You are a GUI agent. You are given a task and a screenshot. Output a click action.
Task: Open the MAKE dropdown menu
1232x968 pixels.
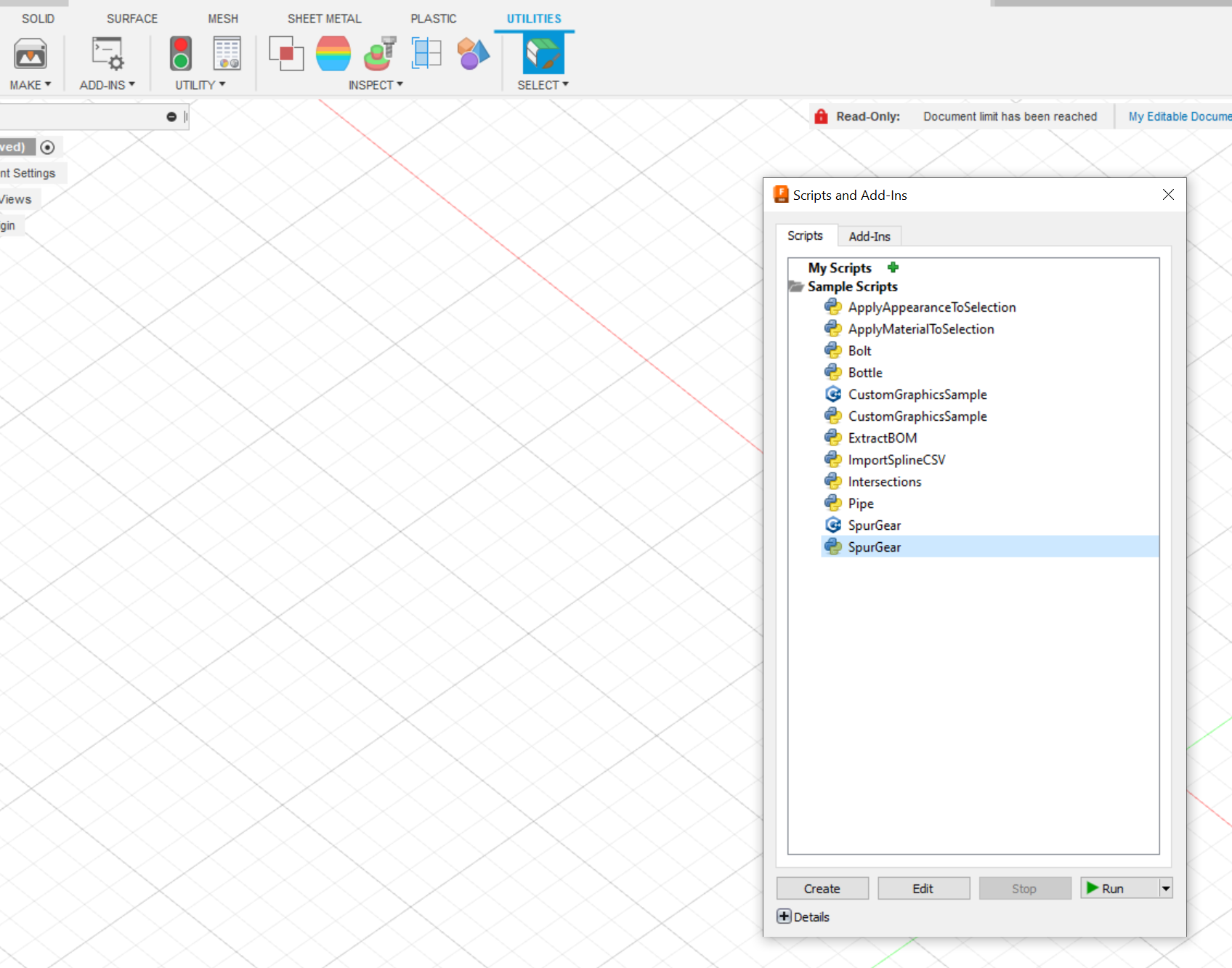(x=31, y=85)
